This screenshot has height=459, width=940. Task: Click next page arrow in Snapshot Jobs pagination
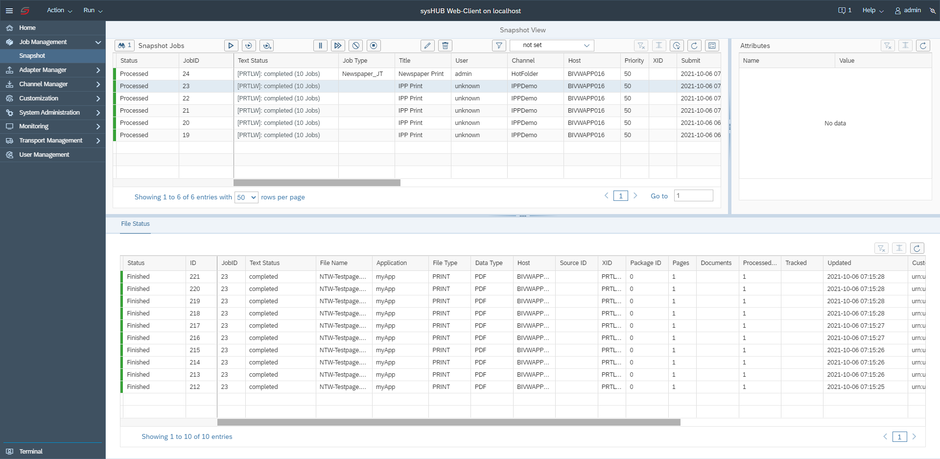pyautogui.click(x=635, y=196)
